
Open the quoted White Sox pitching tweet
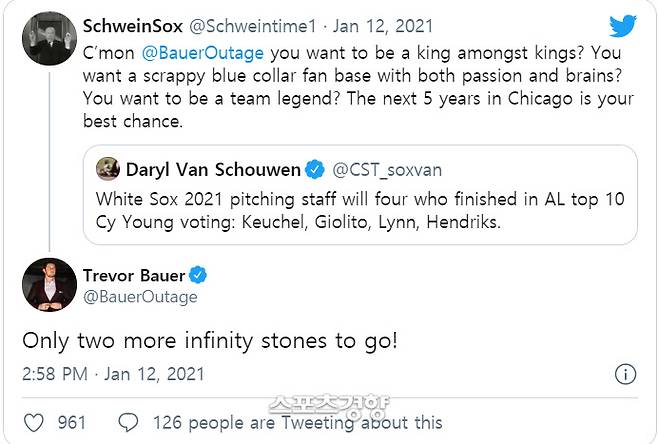point(360,210)
